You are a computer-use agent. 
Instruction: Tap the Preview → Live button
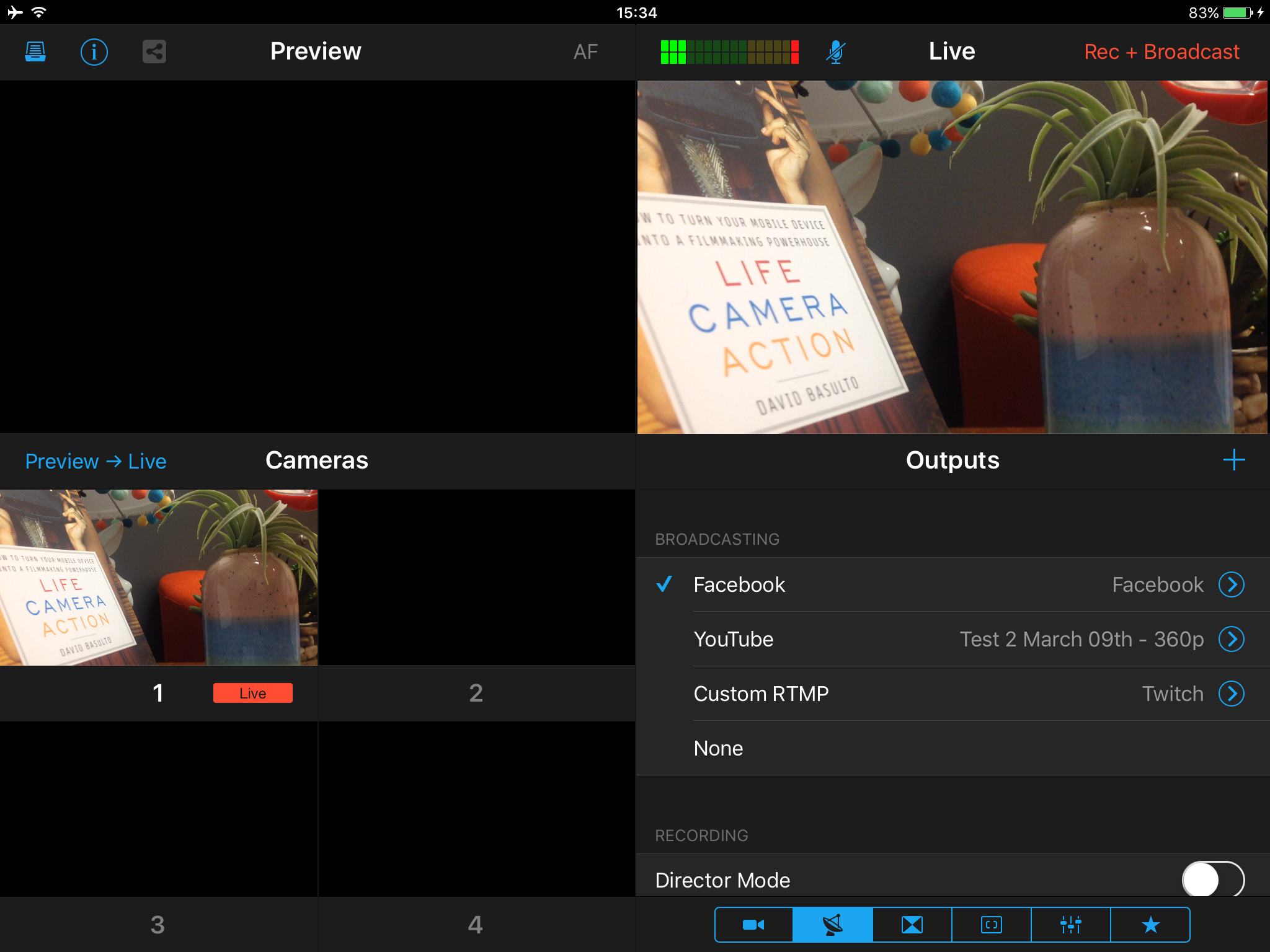(x=96, y=461)
